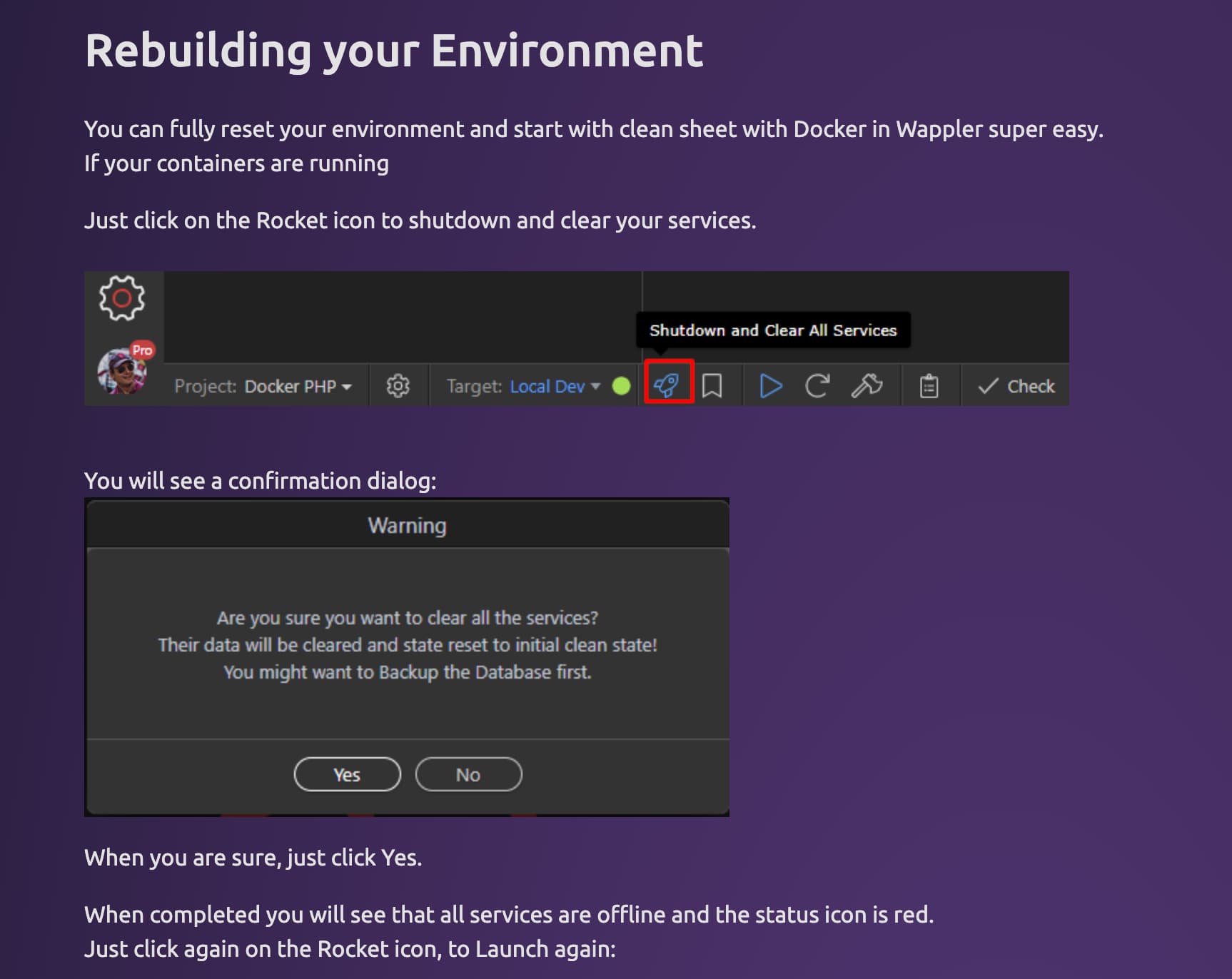
Task: Click the circular refresh arrow icon
Action: 817,386
